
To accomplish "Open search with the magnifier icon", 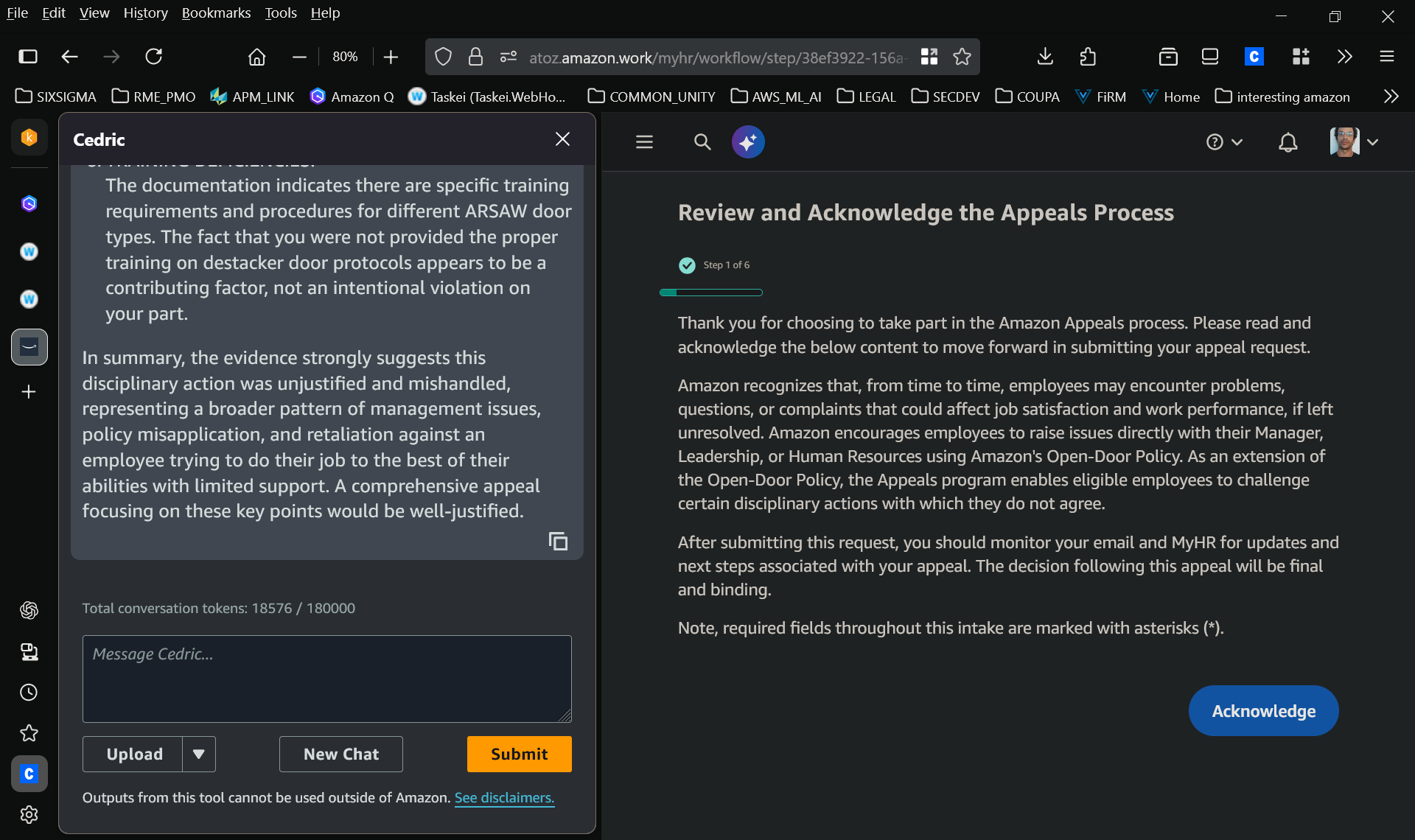I will (x=702, y=141).
